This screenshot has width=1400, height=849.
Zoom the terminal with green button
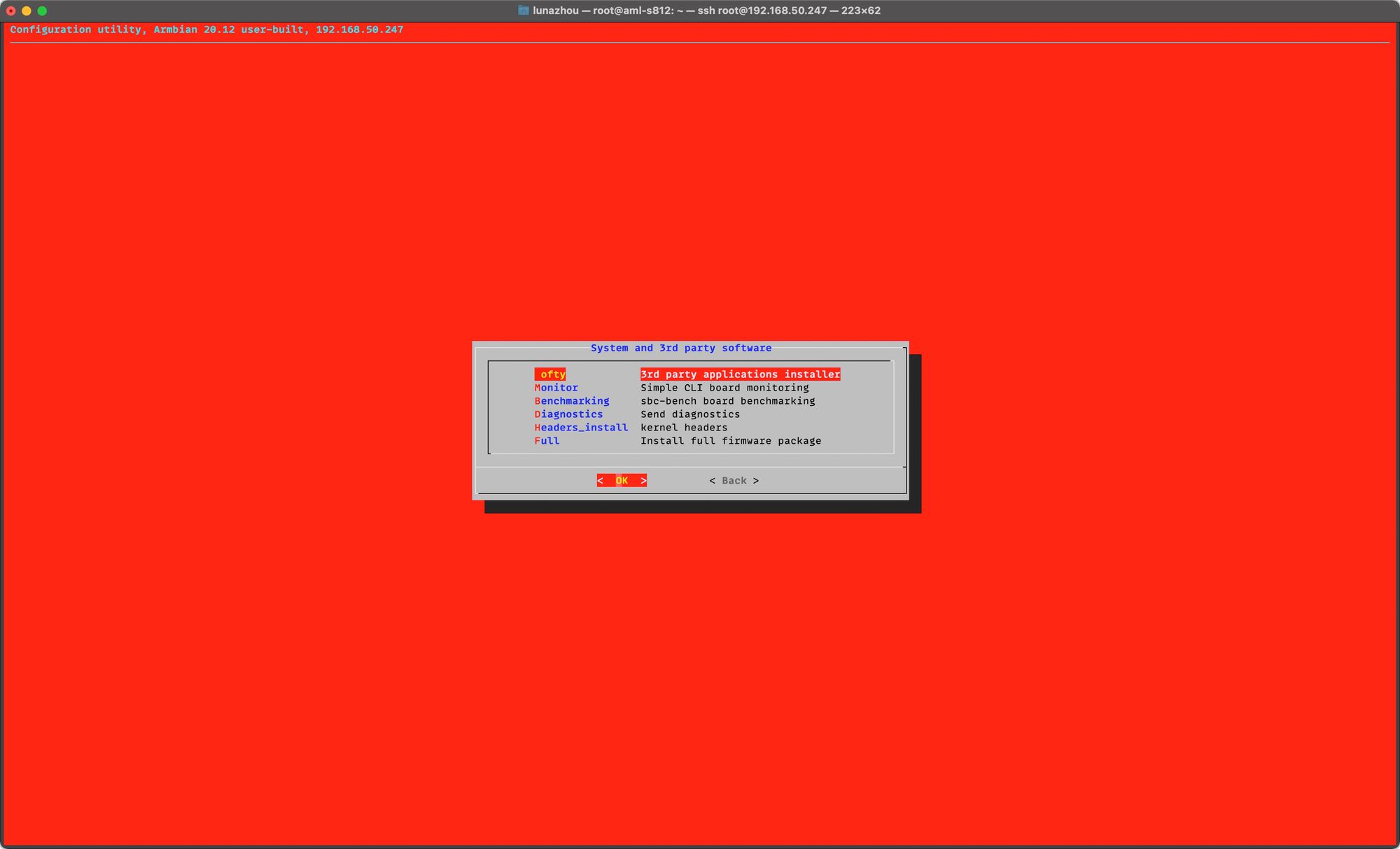click(x=42, y=10)
